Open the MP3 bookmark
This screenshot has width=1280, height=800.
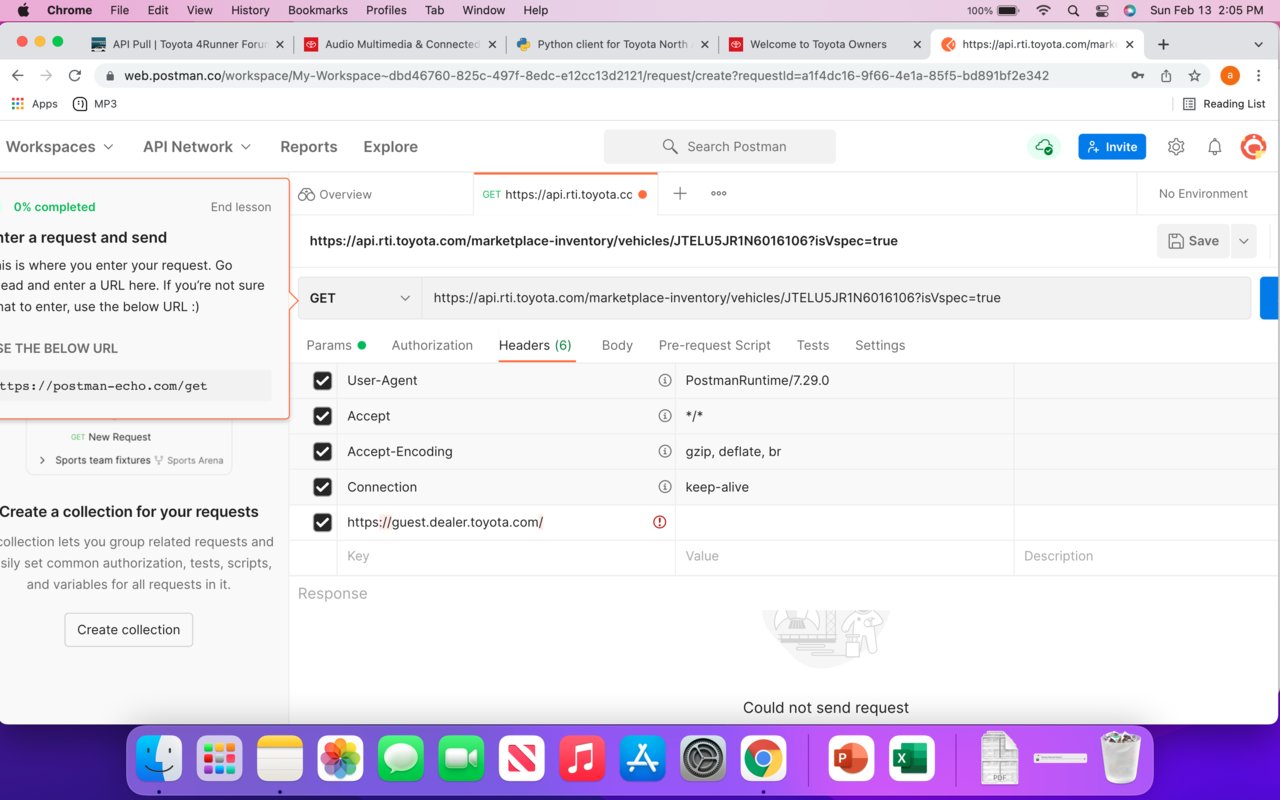95,104
